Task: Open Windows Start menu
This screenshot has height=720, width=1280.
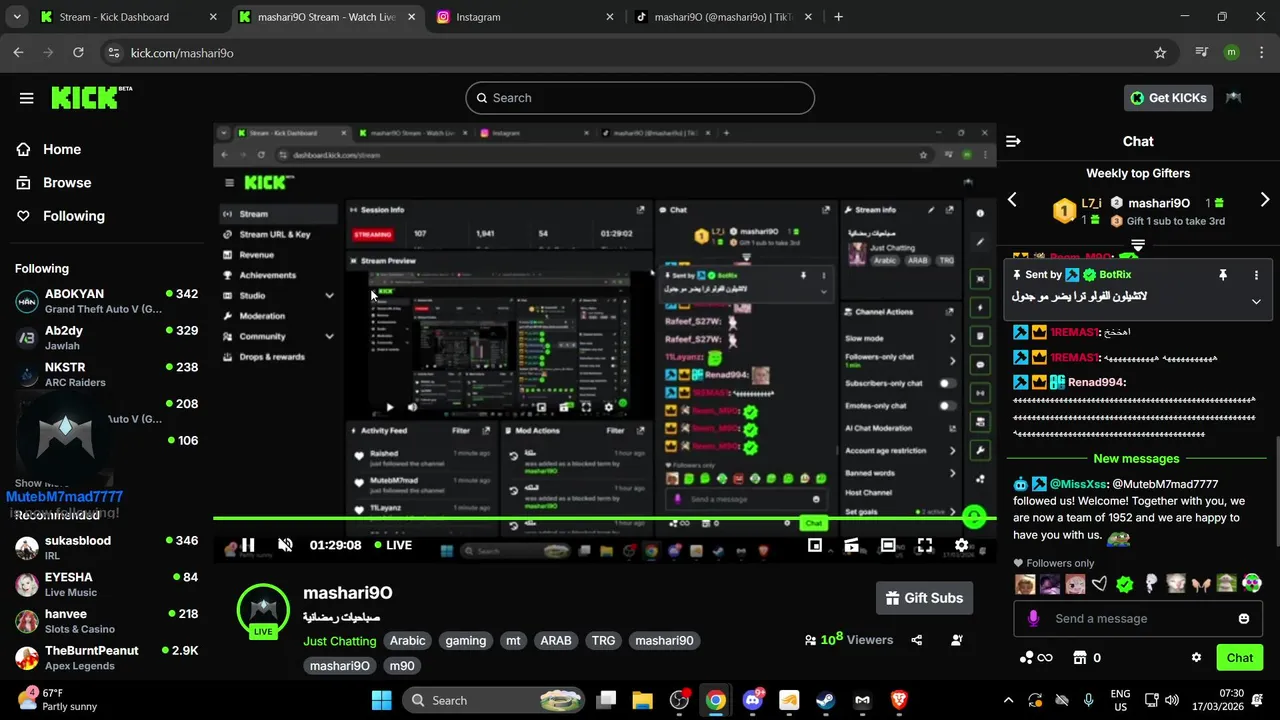Action: (x=381, y=700)
